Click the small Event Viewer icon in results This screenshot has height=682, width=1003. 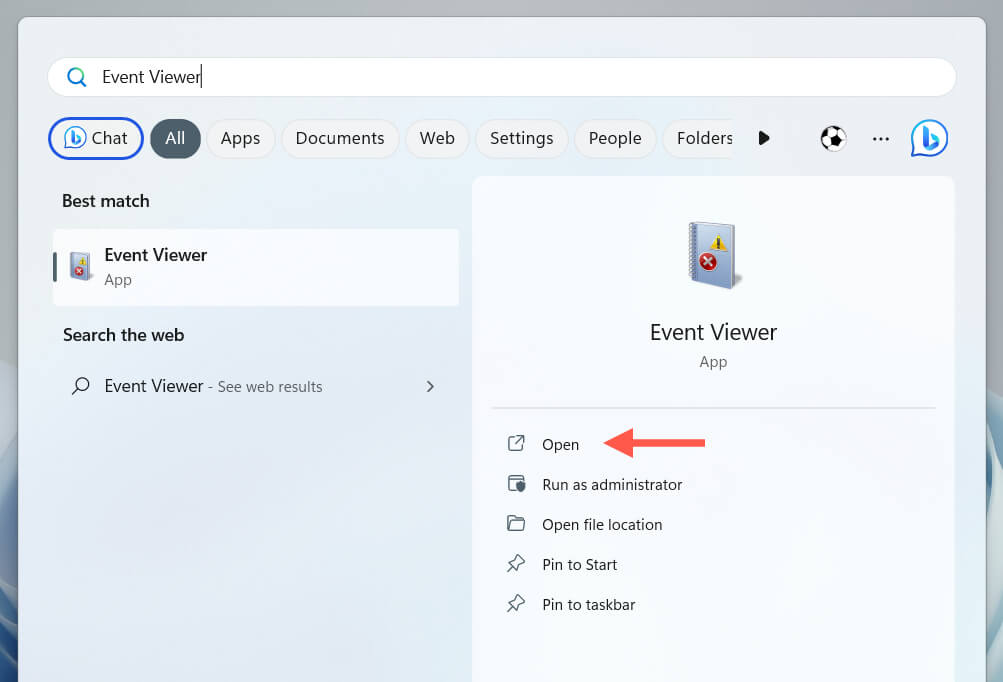[x=81, y=267]
